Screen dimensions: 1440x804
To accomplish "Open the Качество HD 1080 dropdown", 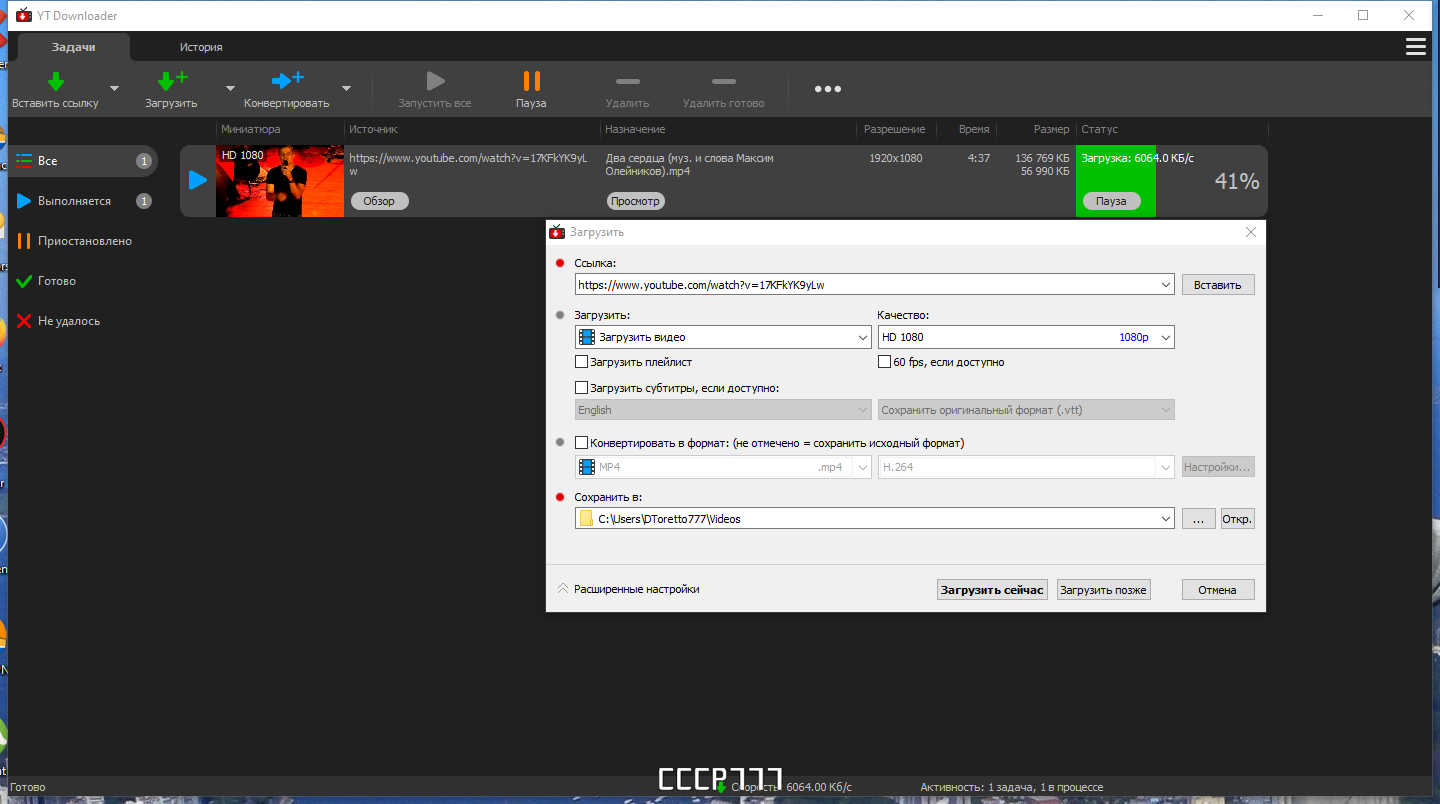I will coord(1026,337).
